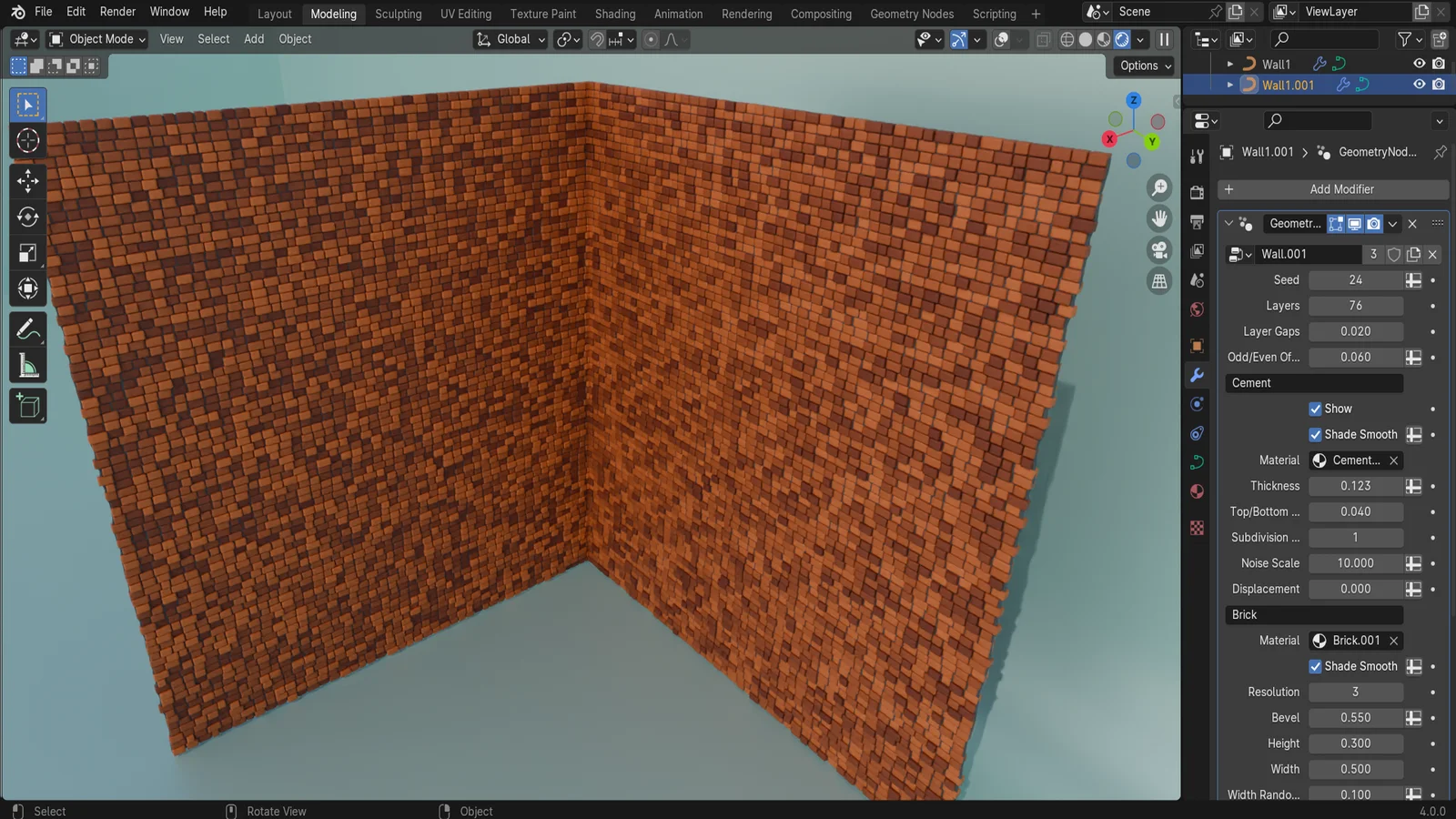Viewport: 1456px width, 819px height.
Task: Expand the Wall1 item in the outliner
Action: [x=1230, y=64]
